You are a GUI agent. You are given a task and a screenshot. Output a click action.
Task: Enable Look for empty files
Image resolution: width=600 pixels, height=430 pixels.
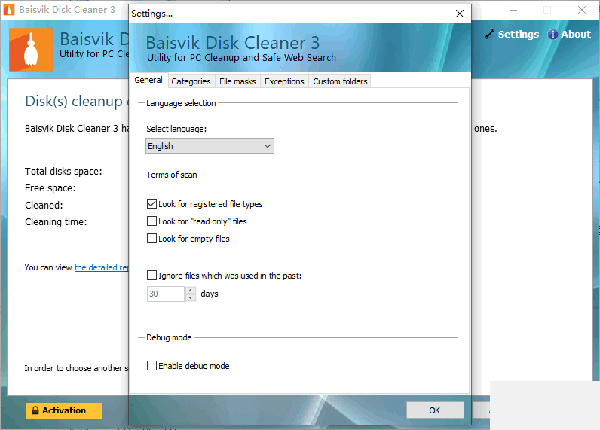[x=152, y=238]
